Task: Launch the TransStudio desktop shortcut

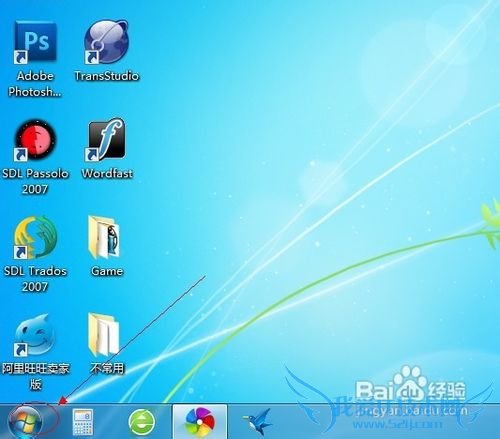Action: point(106,42)
